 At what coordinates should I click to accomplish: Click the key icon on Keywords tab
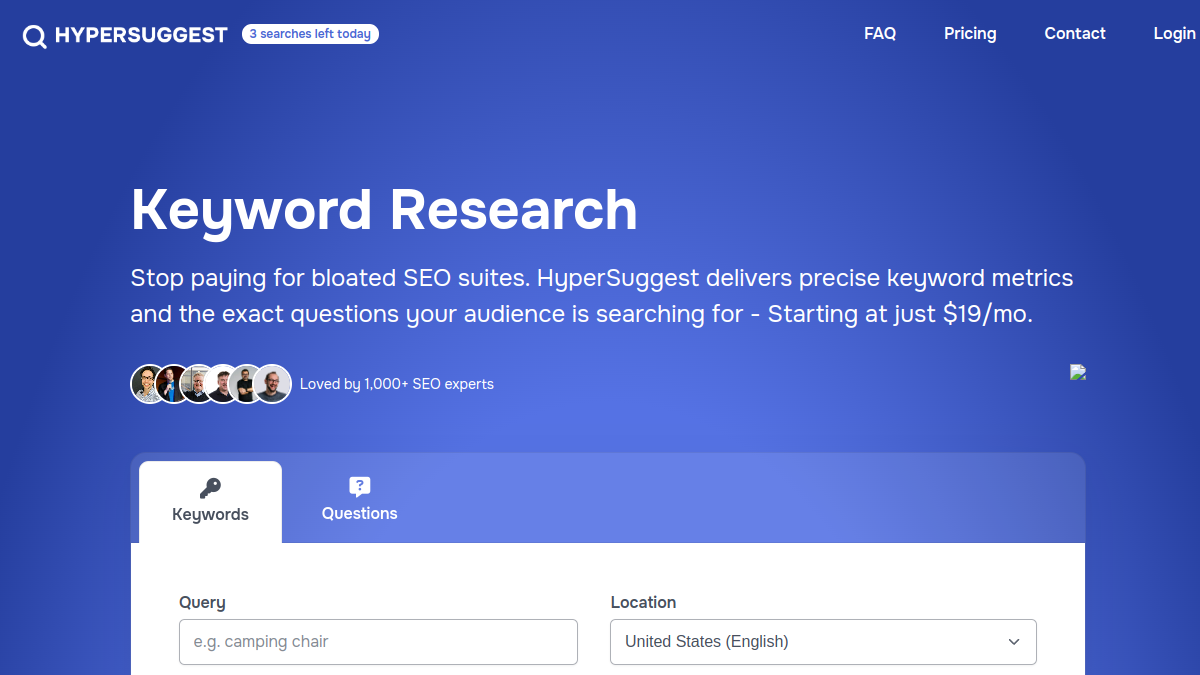(x=210, y=488)
